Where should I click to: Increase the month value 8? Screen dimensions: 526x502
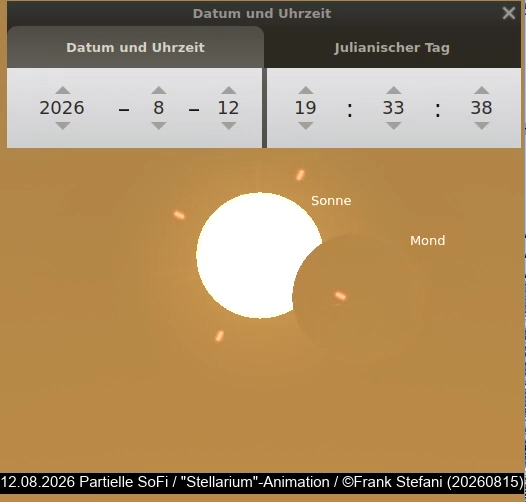coord(159,90)
